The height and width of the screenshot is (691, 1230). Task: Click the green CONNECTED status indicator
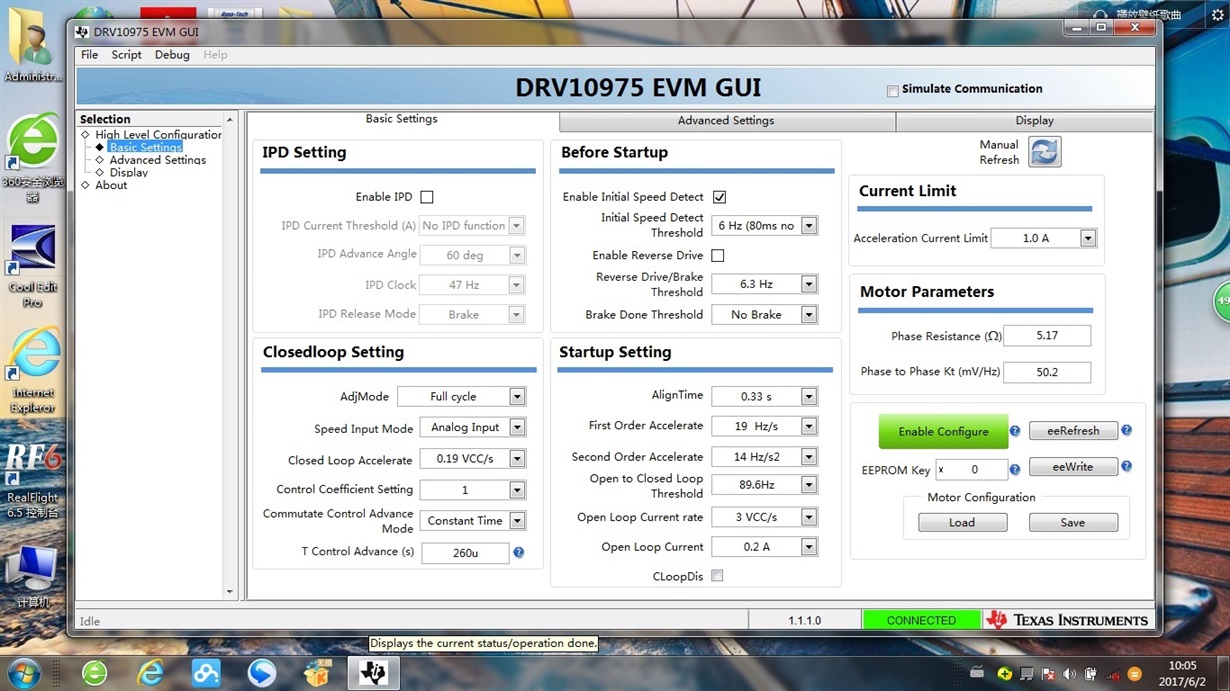(x=921, y=620)
